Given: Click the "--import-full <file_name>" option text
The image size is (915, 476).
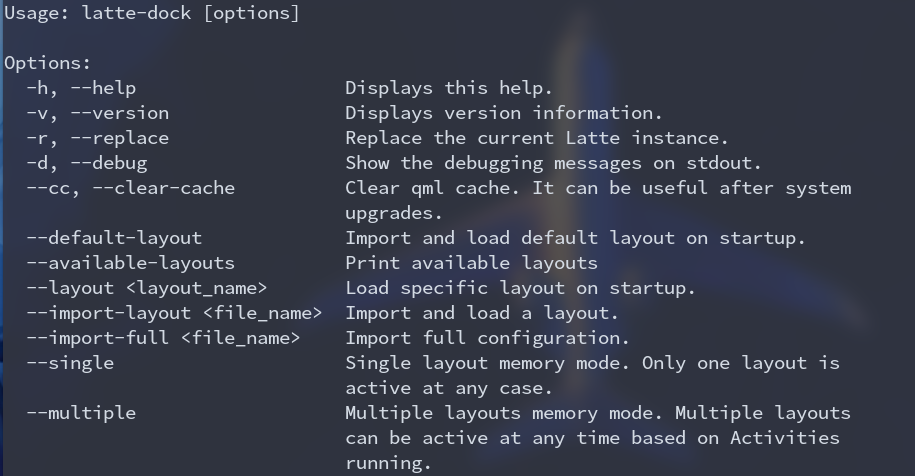Looking at the screenshot, I should 163,338.
